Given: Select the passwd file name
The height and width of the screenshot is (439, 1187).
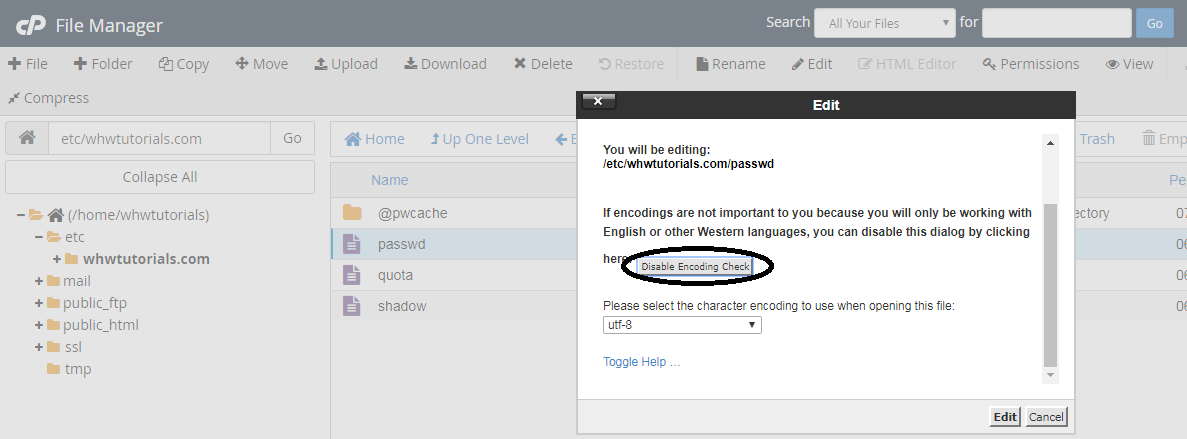Looking at the screenshot, I should point(401,244).
